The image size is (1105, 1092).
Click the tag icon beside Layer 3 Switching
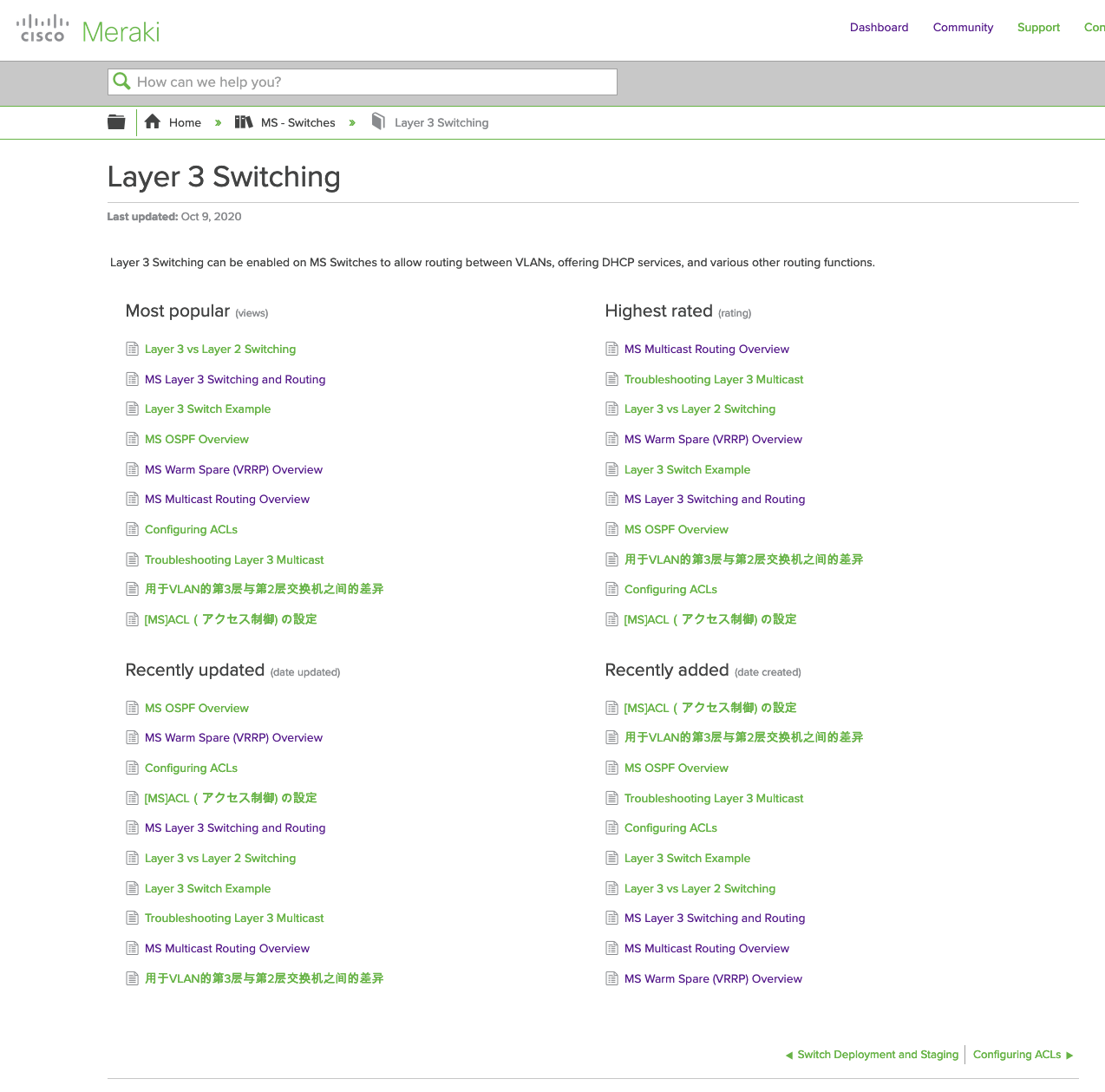click(x=378, y=121)
